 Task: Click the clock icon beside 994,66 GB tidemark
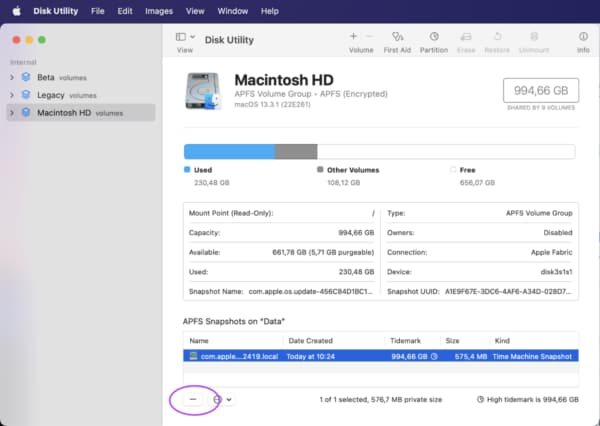click(x=434, y=356)
